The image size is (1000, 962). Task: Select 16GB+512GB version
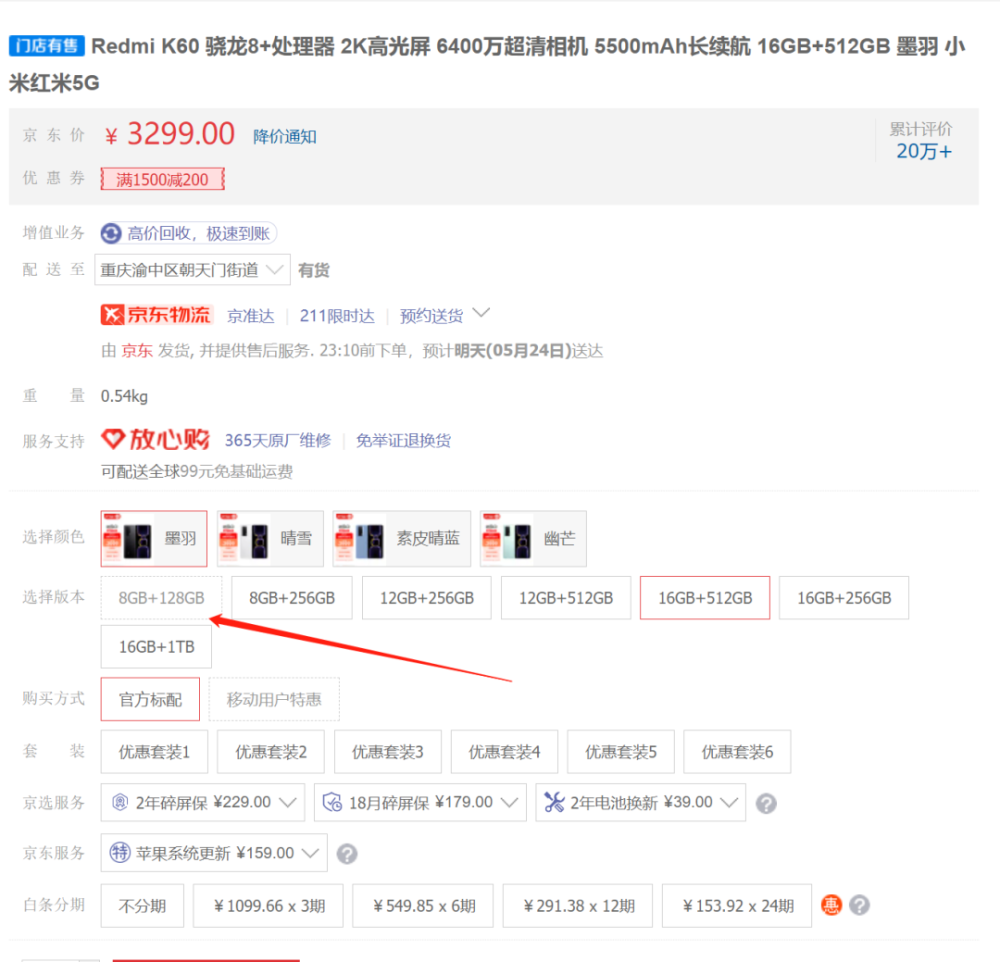[705, 598]
